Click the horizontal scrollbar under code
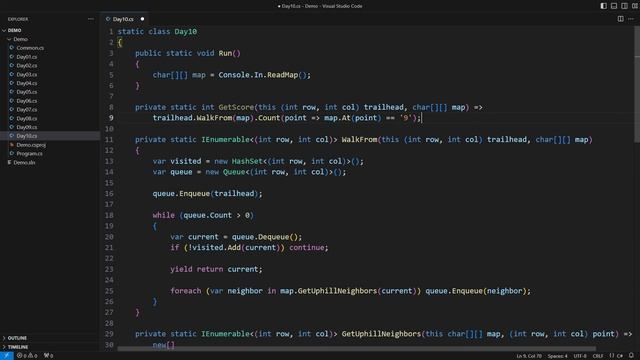 pyautogui.click(x=356, y=349)
